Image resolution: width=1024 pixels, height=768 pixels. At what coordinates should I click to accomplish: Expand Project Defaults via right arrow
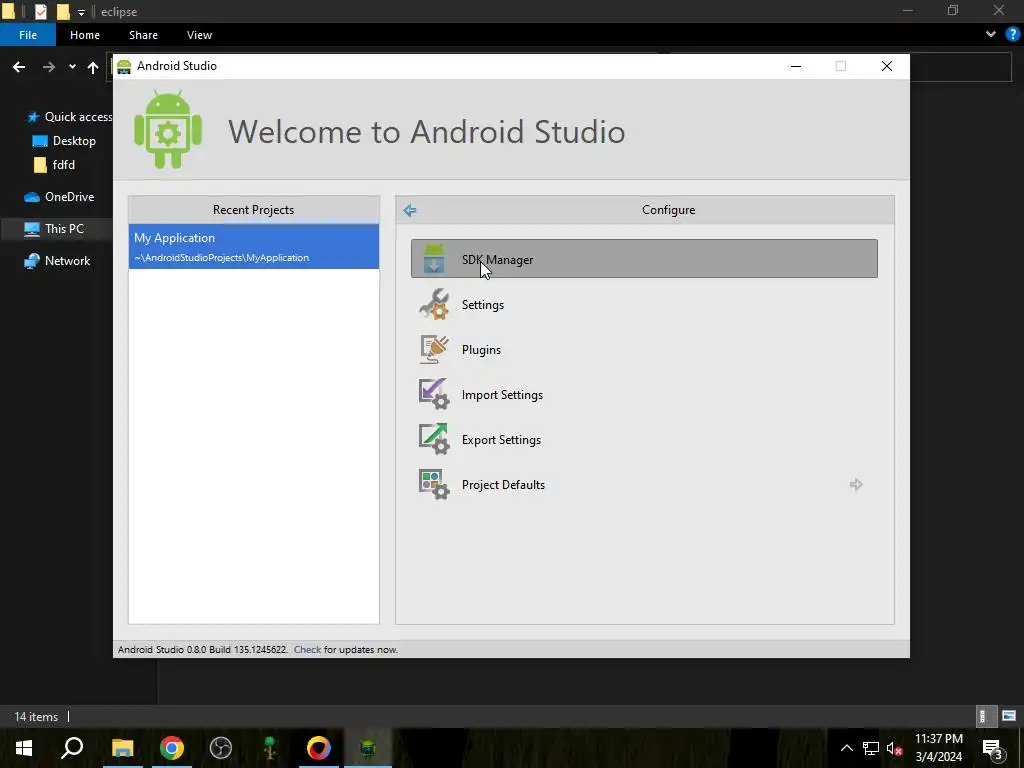pos(856,485)
